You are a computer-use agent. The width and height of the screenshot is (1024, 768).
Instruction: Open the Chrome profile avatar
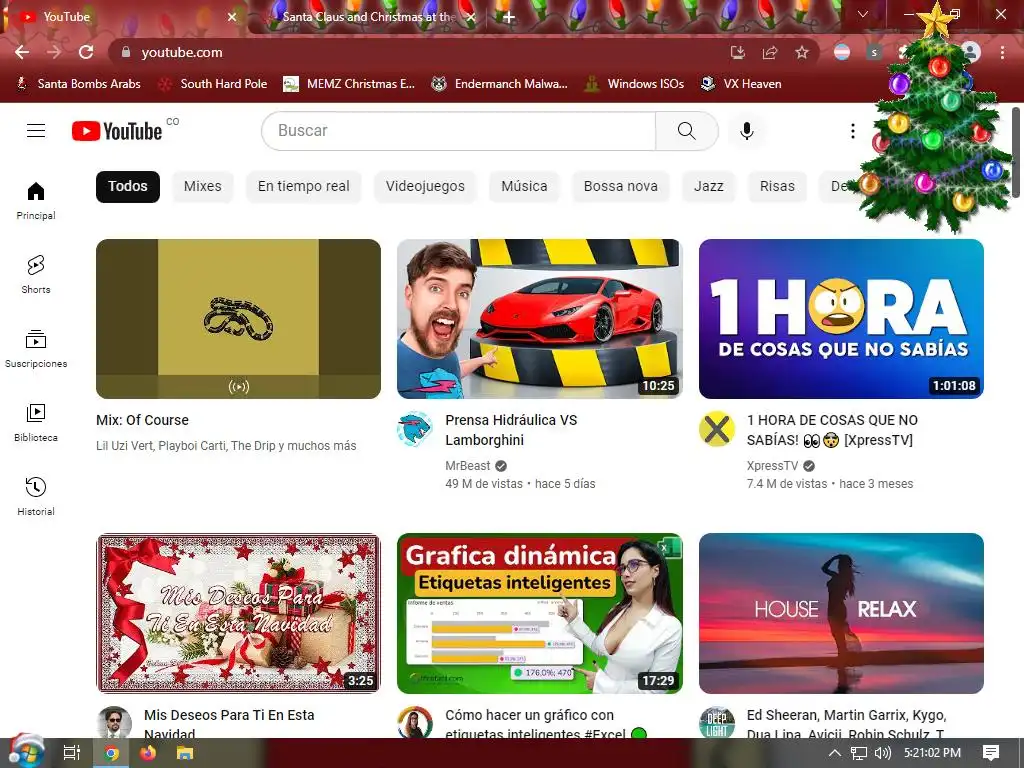coord(971,52)
